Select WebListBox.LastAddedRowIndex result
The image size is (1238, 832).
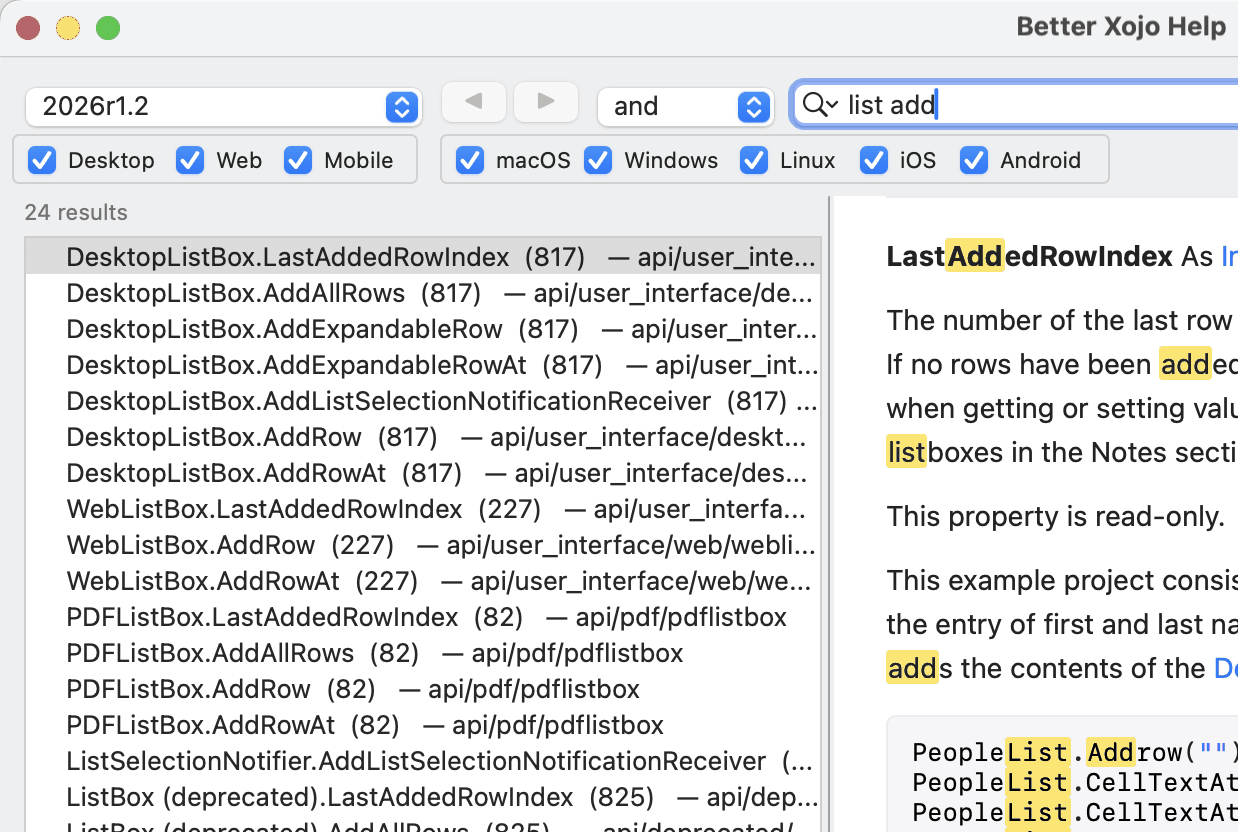click(x=423, y=509)
